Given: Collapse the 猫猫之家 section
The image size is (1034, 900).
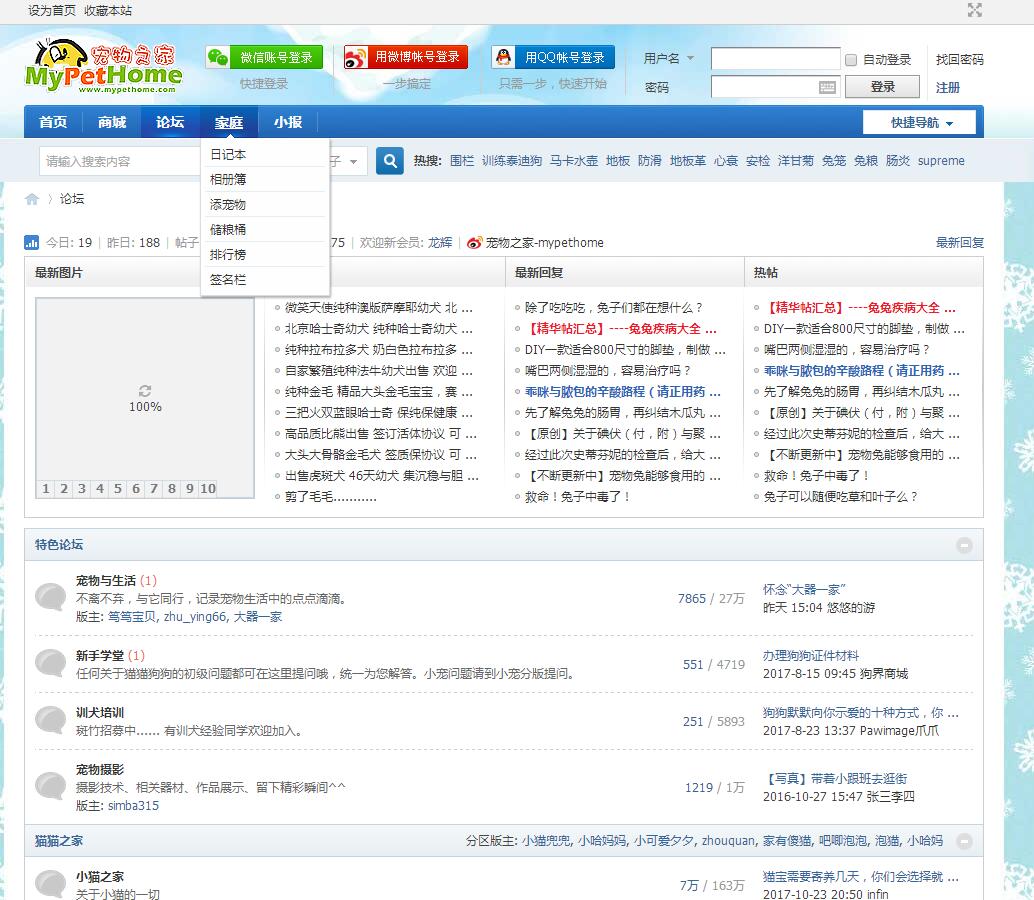Looking at the screenshot, I should tap(964, 841).
